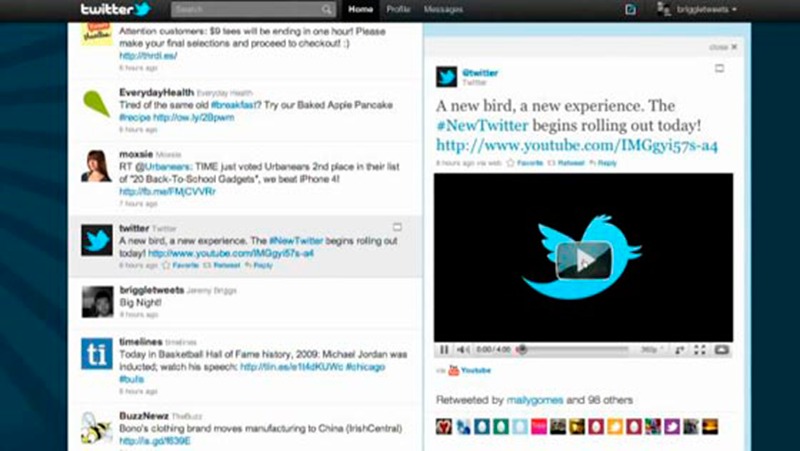Screen dimensions: 800x451
Task: Click the expand video size icon
Action: pos(680,350)
